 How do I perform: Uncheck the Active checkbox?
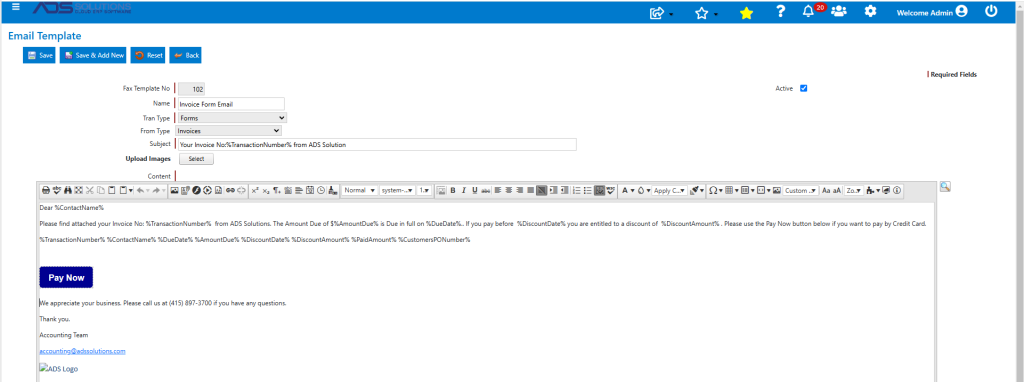click(x=803, y=88)
